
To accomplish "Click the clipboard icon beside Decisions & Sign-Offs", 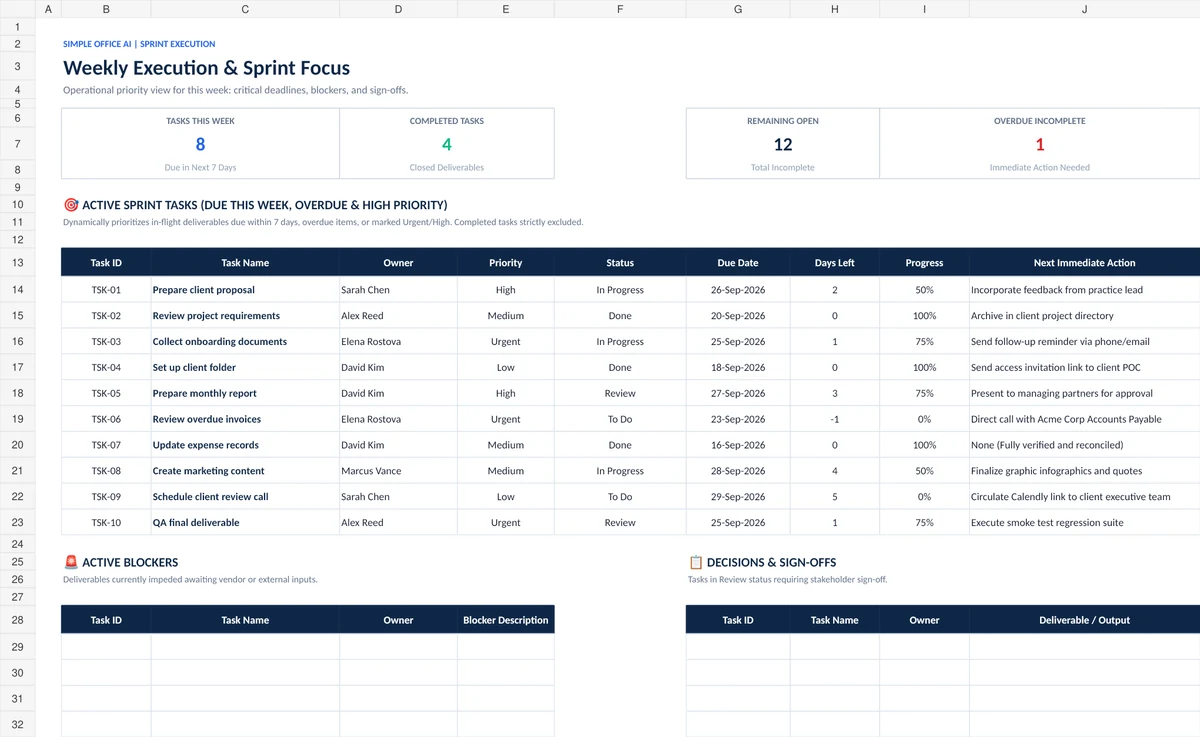I will tap(696, 563).
